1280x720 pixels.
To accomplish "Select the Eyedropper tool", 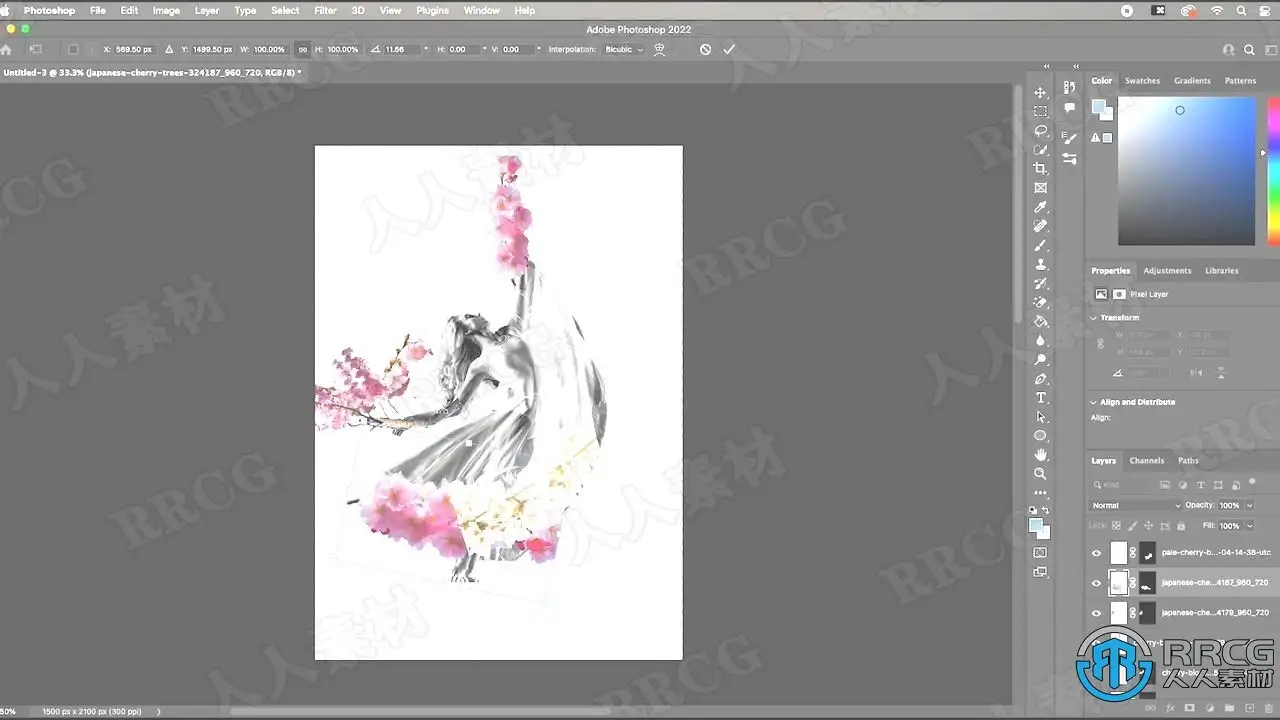I will pos(1041,207).
